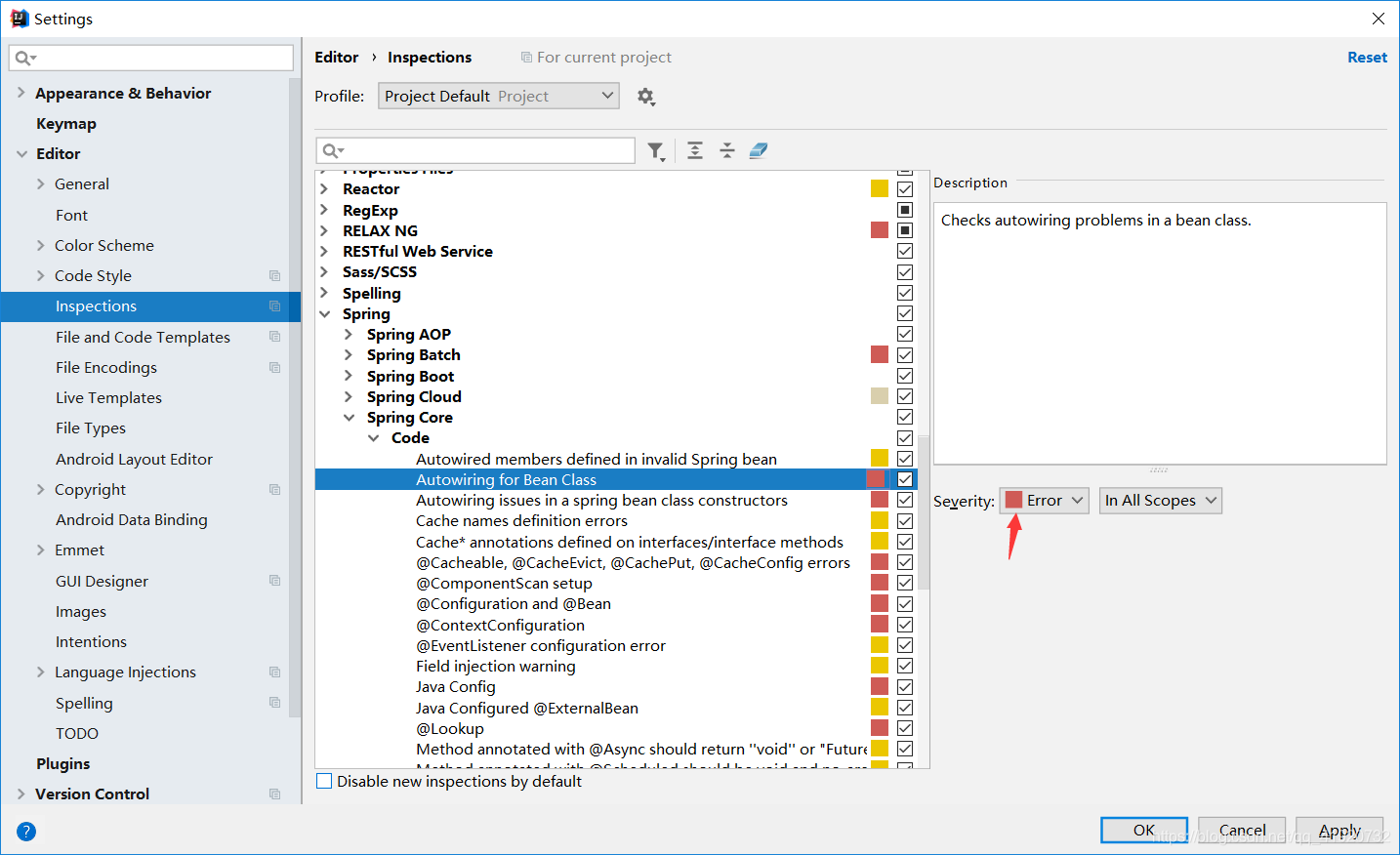Toggle Autowiring for Bean Class checkbox
The height and width of the screenshot is (855, 1400).
(905, 479)
